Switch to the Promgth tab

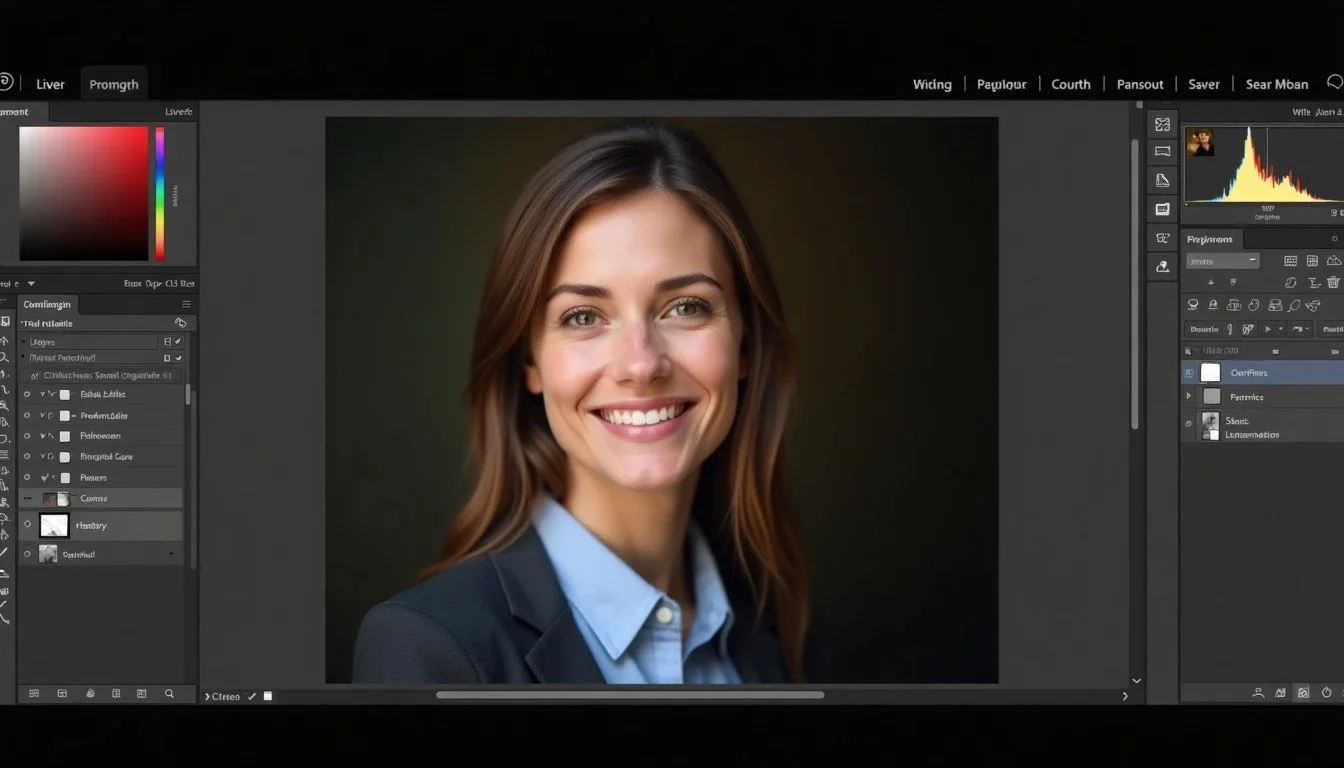click(x=114, y=84)
